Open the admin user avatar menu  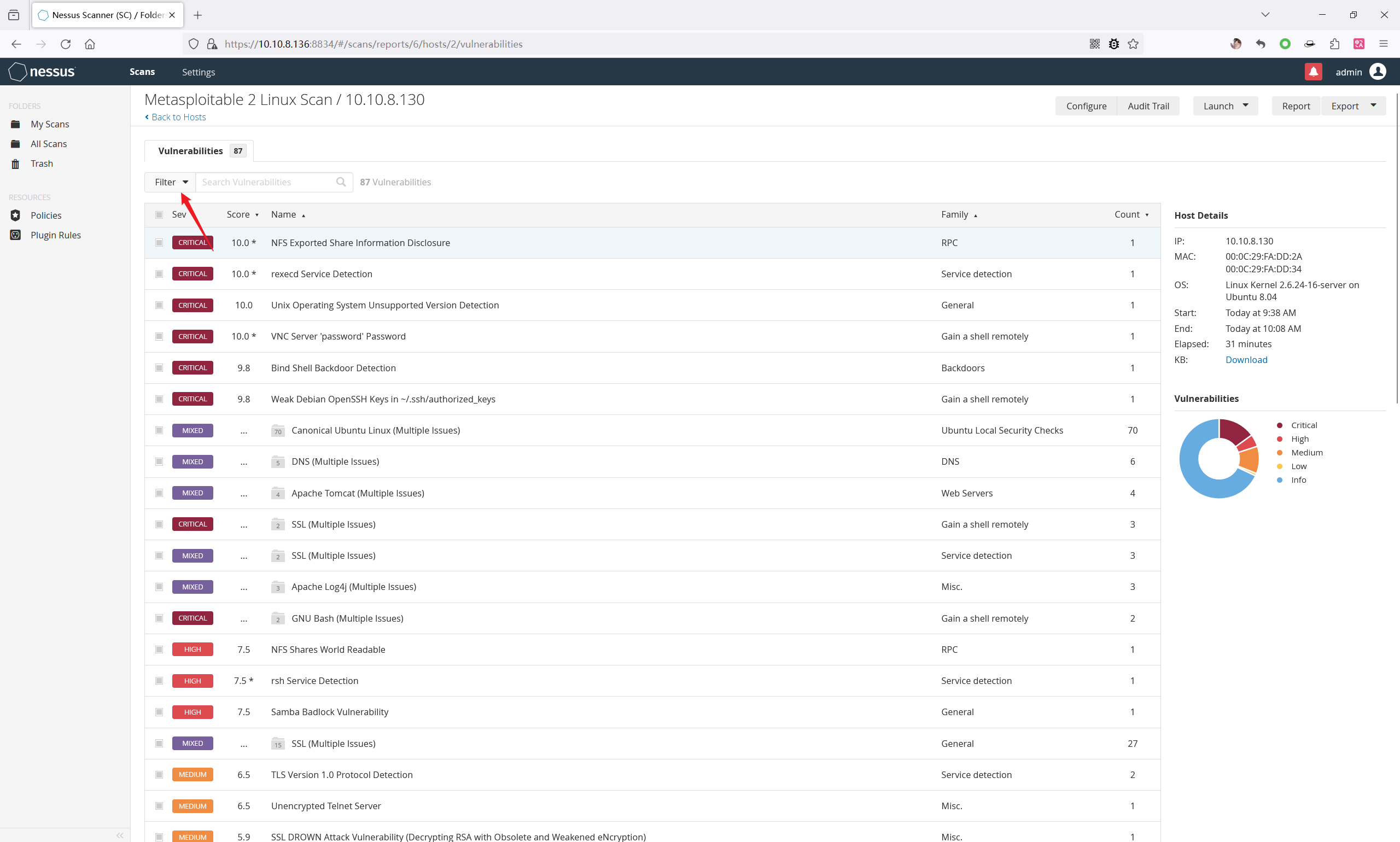tap(1378, 72)
